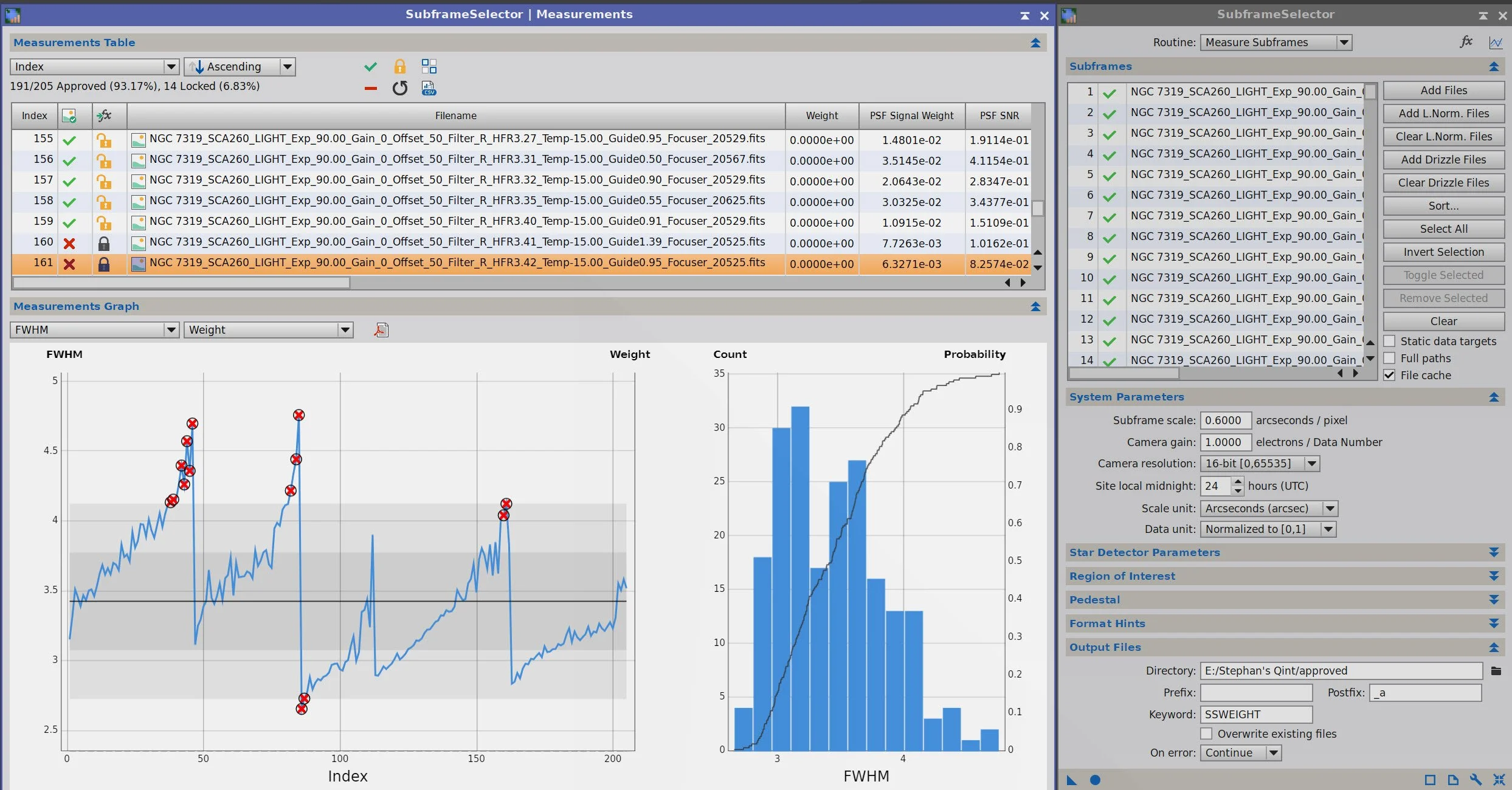Check Overwrite existing files option
Screen dimensions: 1512x790
point(1206,733)
